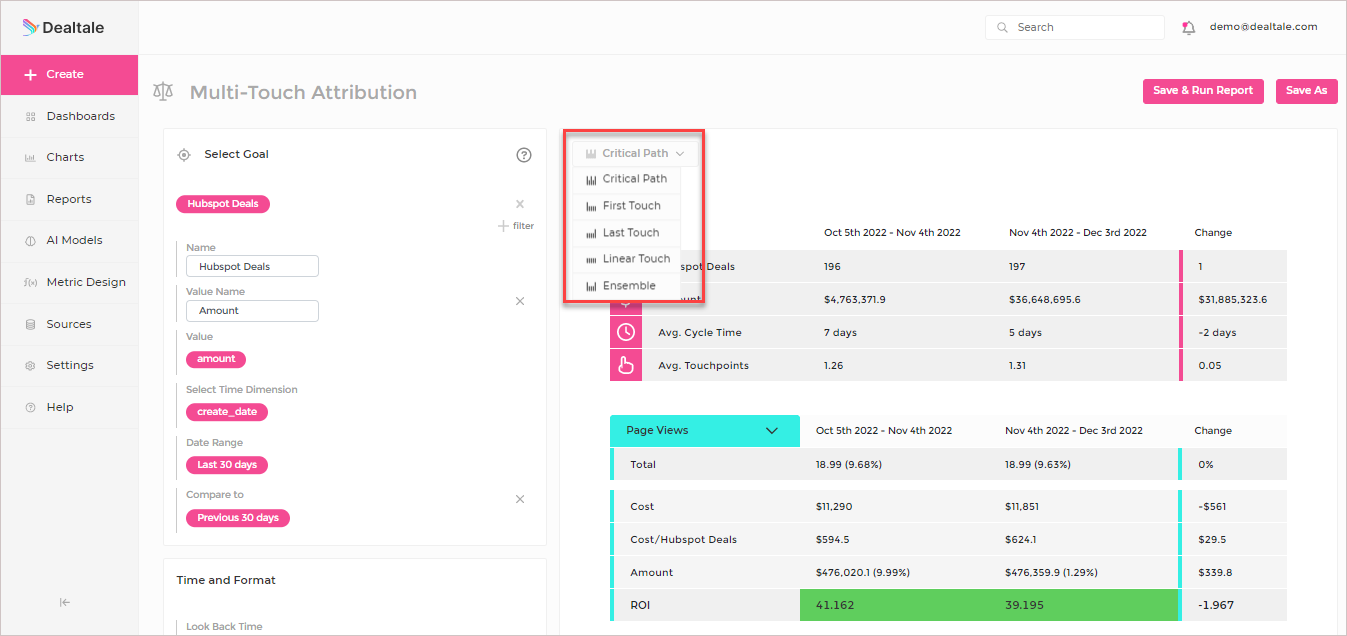The height and width of the screenshot is (636, 1347).
Task: Click the Multi-Touch Attribution scales icon
Action: tap(163, 92)
